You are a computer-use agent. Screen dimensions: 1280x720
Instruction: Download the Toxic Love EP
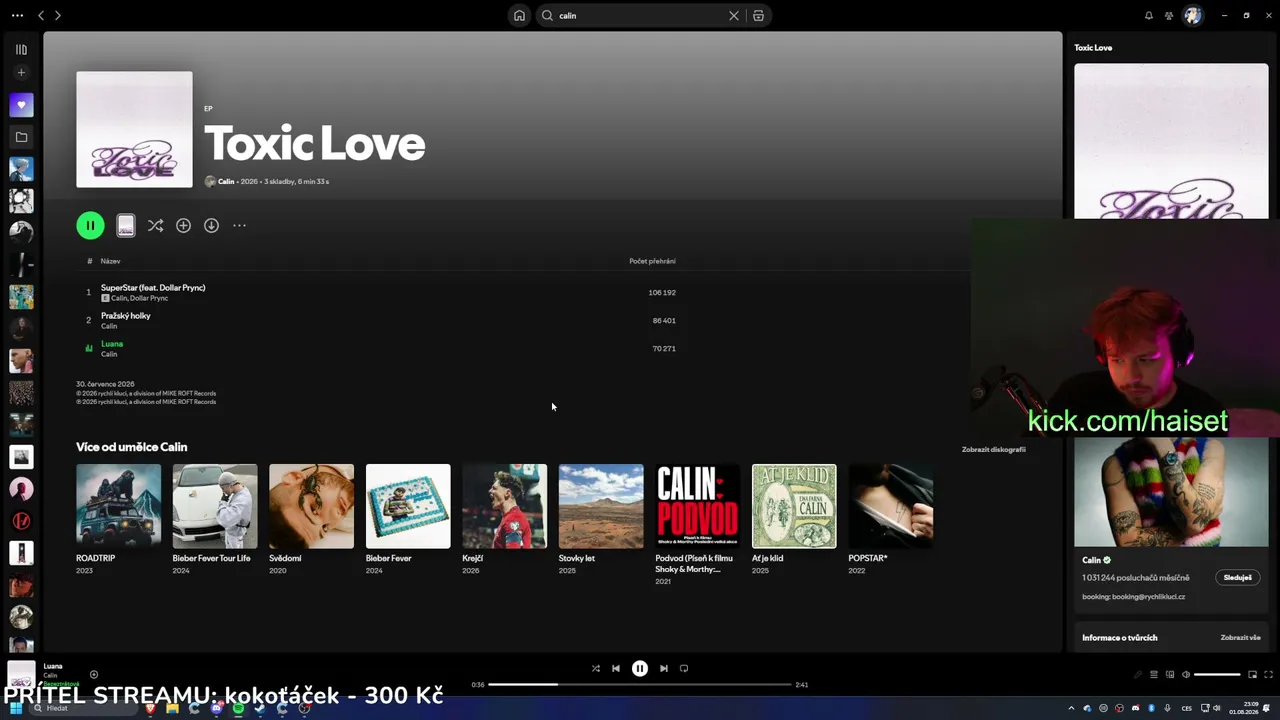point(211,226)
